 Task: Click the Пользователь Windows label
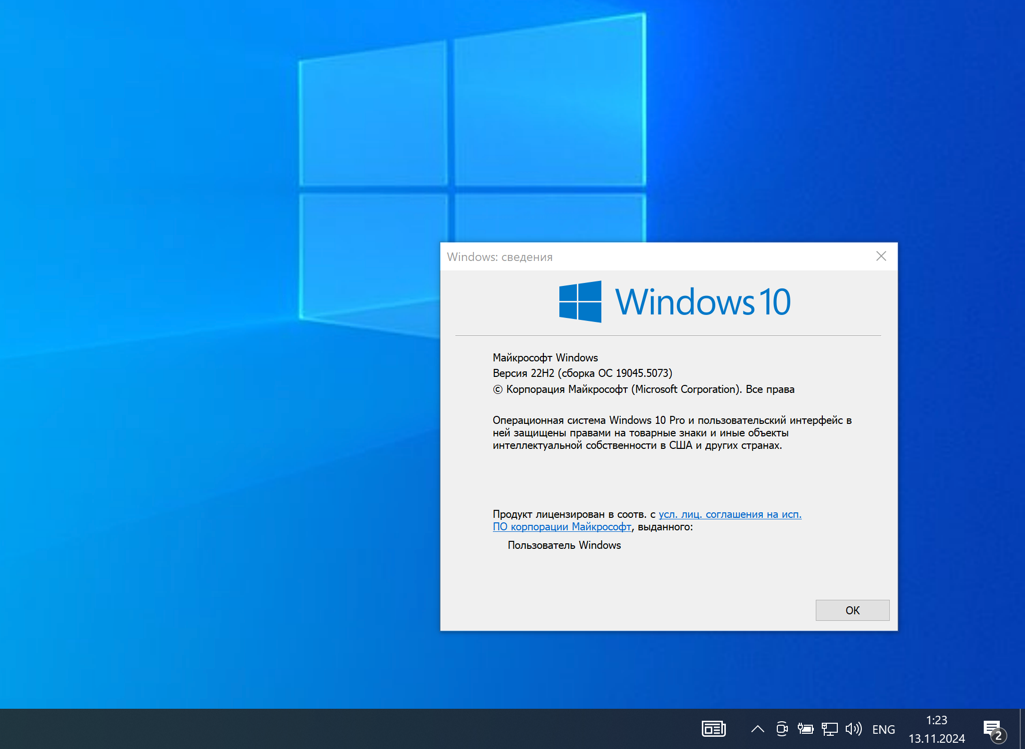[564, 545]
